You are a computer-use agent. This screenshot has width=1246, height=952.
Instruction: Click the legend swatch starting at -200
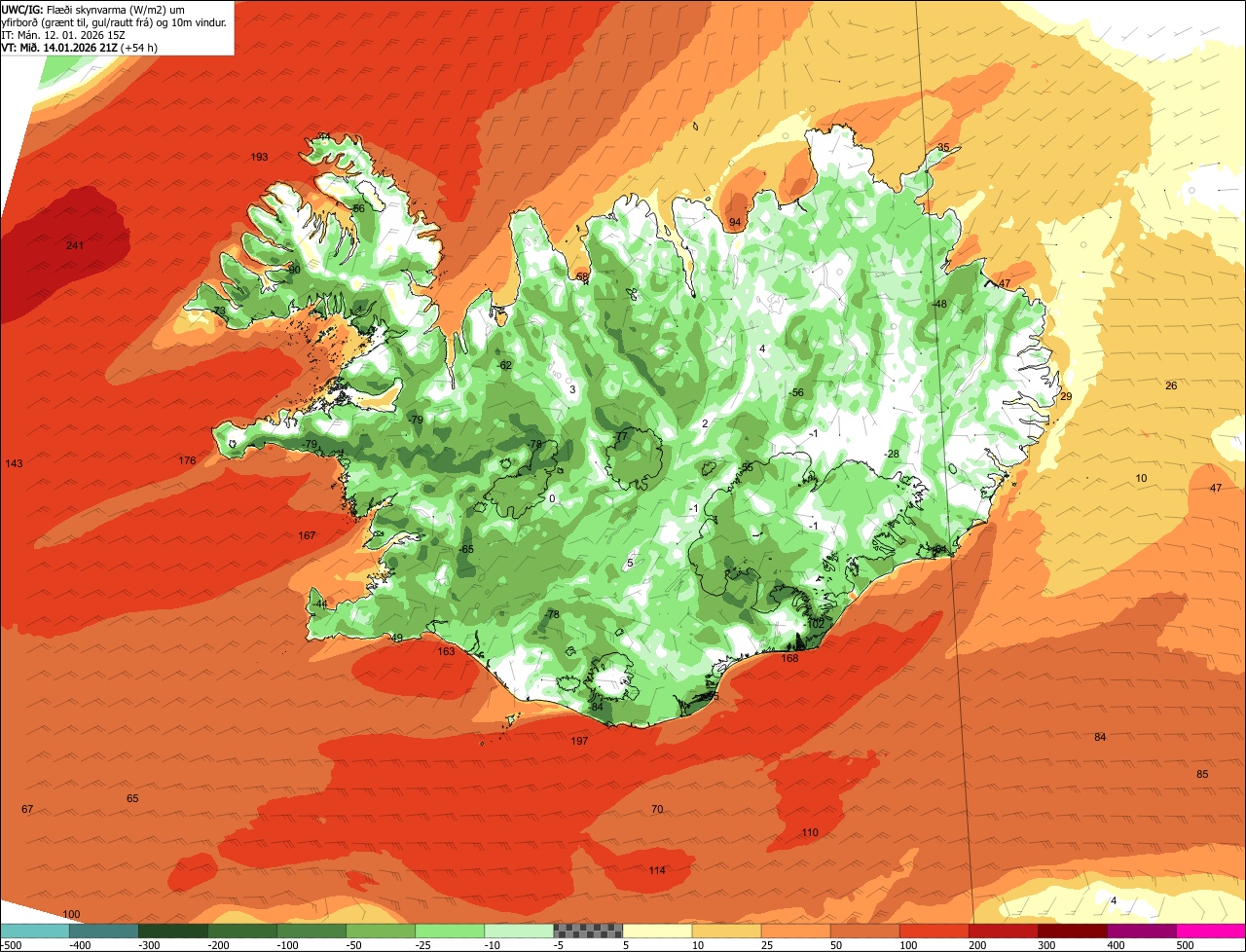242,931
